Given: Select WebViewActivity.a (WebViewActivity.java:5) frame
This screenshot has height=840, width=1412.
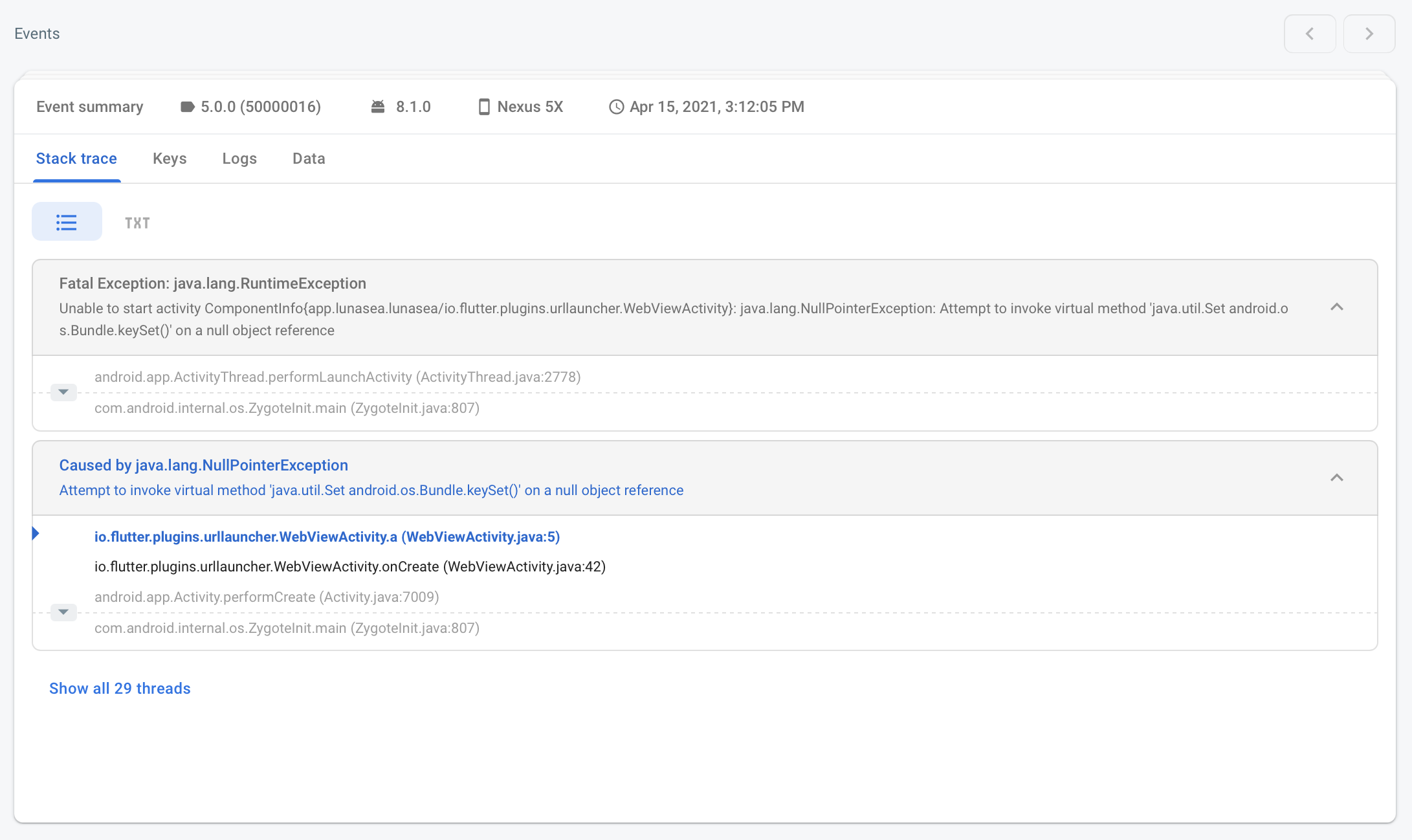Looking at the screenshot, I should (327, 536).
